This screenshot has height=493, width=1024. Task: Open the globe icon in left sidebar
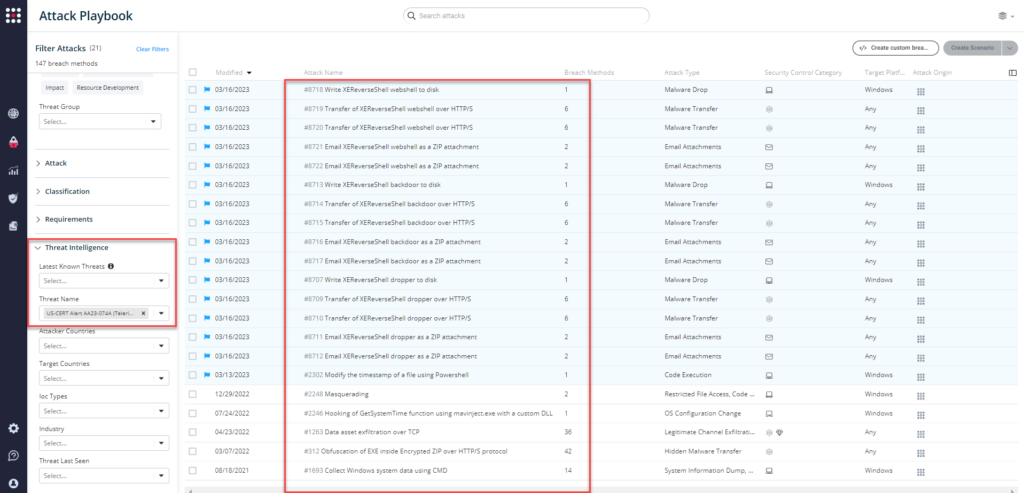coord(13,115)
